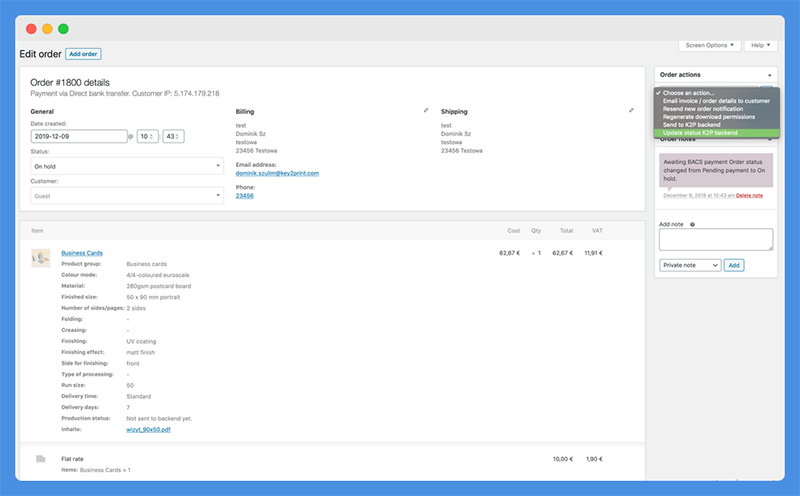The image size is (800, 496).
Task: Click Add to save the note
Action: 734,265
